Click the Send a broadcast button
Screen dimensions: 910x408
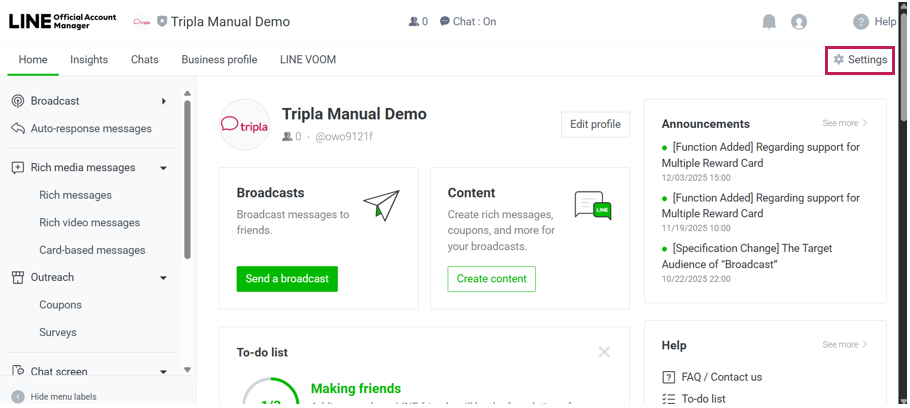[x=287, y=279]
